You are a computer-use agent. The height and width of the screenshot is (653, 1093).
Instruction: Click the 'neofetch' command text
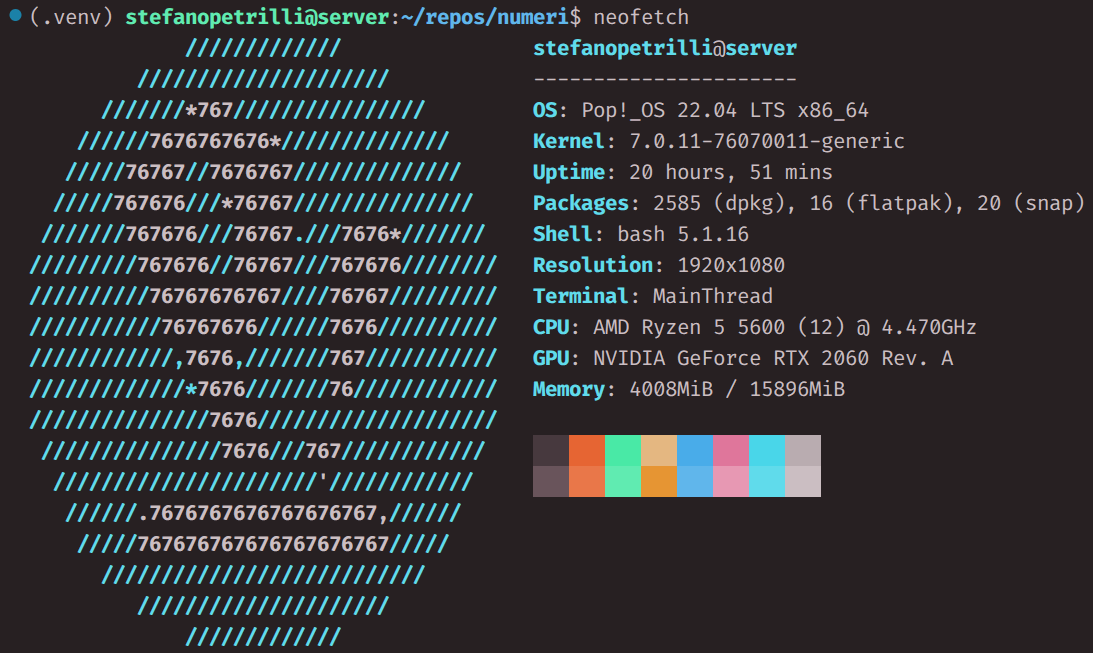pyautogui.click(x=641, y=17)
